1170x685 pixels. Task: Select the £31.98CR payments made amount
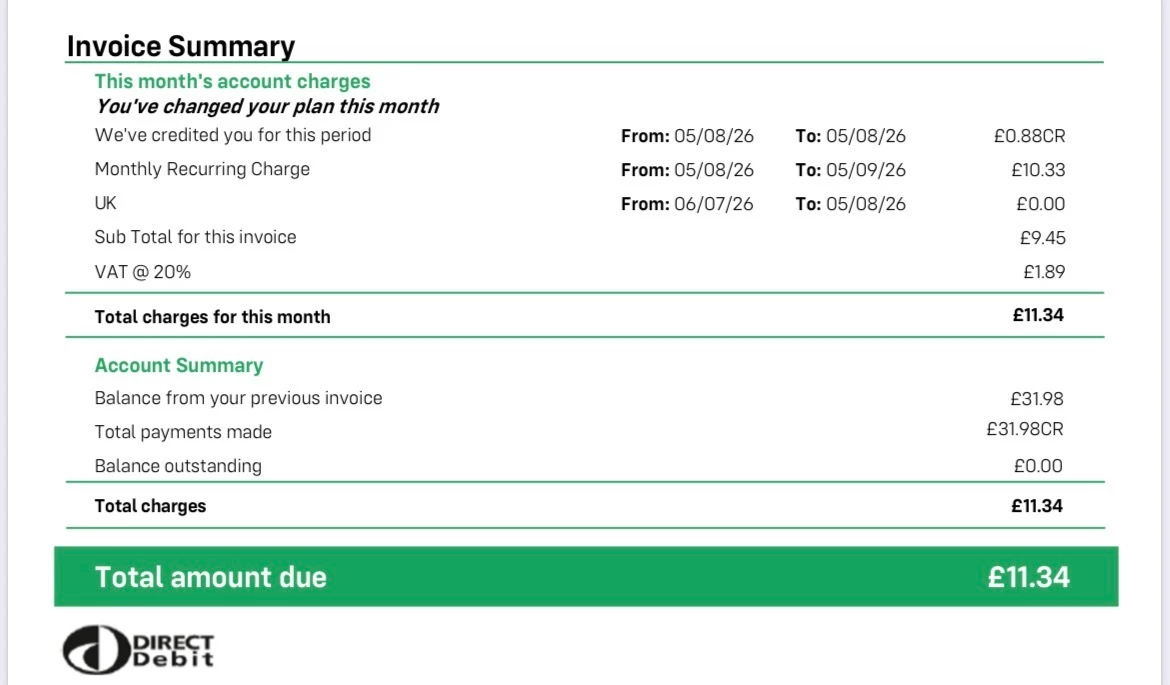pyautogui.click(x=1024, y=429)
